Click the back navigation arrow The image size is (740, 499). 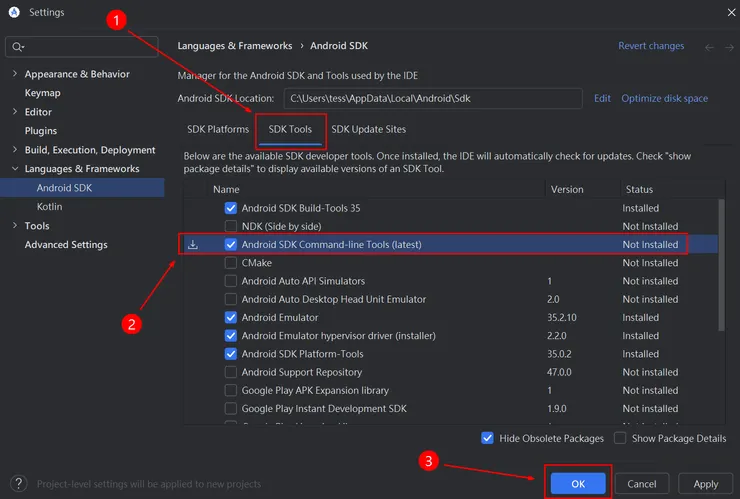coord(709,47)
